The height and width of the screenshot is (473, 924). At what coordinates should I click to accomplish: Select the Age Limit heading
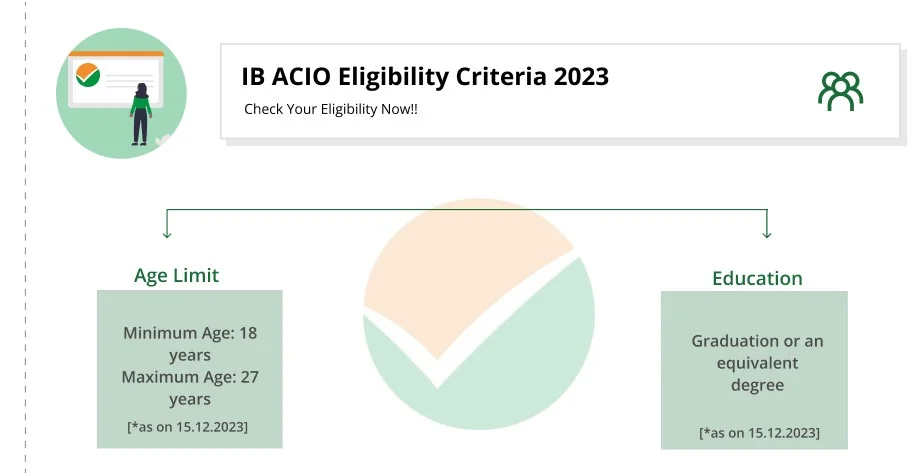176,275
